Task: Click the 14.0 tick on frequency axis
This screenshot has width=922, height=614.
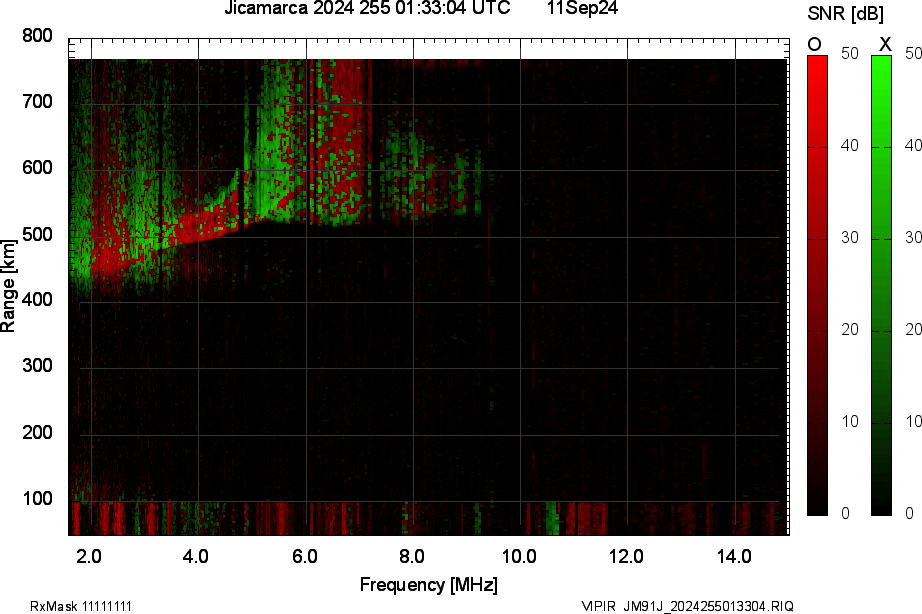Action: click(x=734, y=556)
